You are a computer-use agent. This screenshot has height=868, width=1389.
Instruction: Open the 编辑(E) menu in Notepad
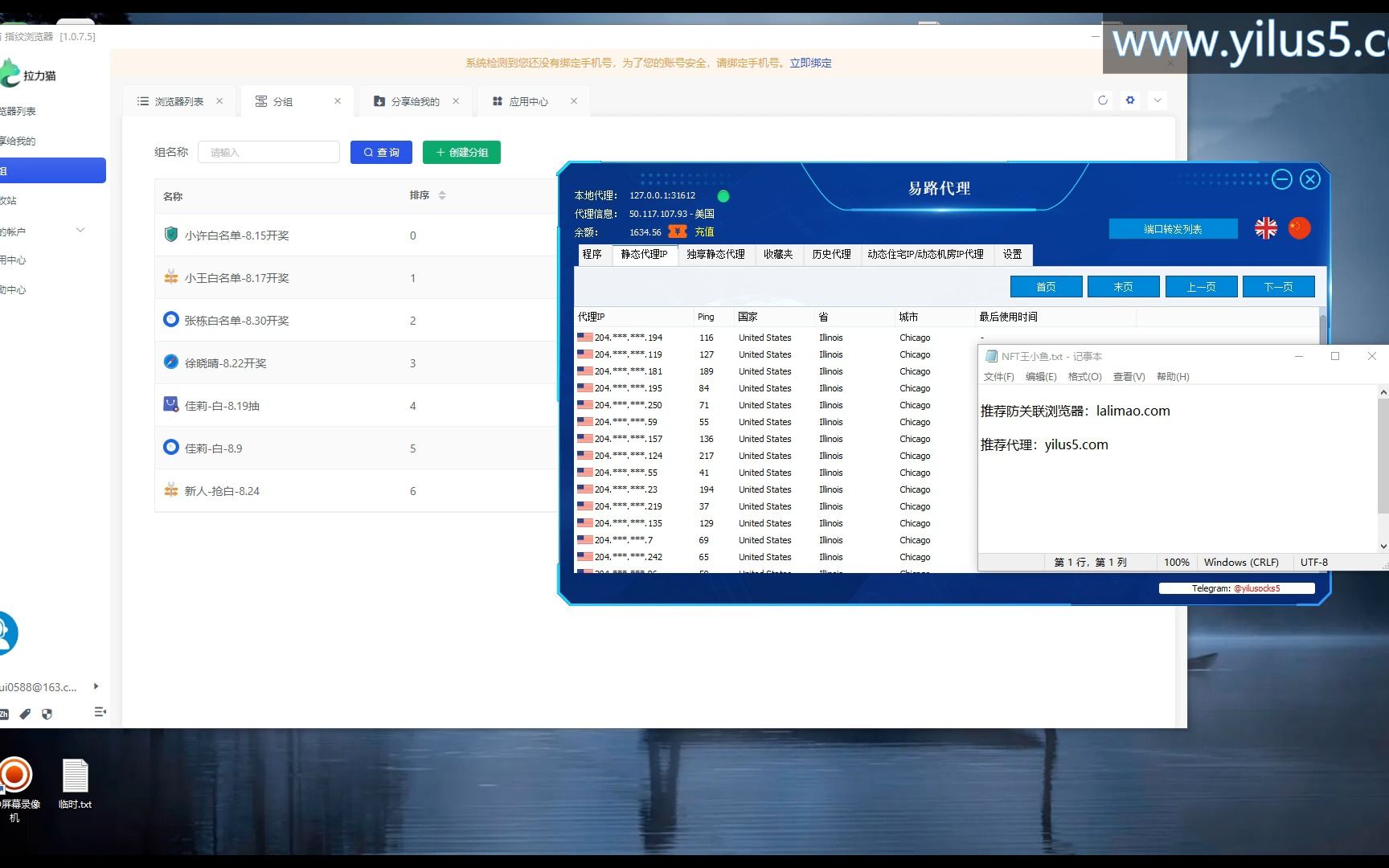pos(1041,377)
